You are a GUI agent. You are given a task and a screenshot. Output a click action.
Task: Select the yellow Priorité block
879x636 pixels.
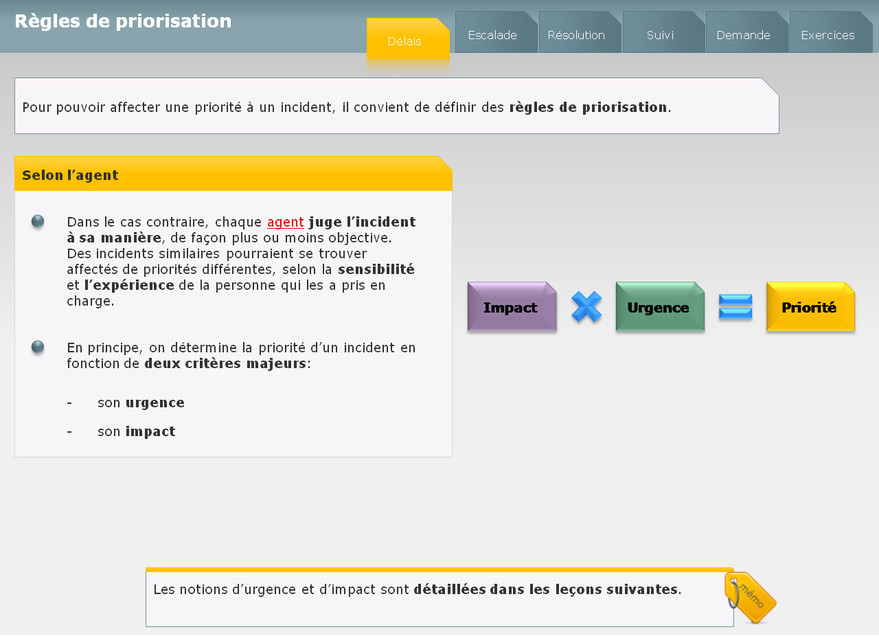[x=809, y=307]
